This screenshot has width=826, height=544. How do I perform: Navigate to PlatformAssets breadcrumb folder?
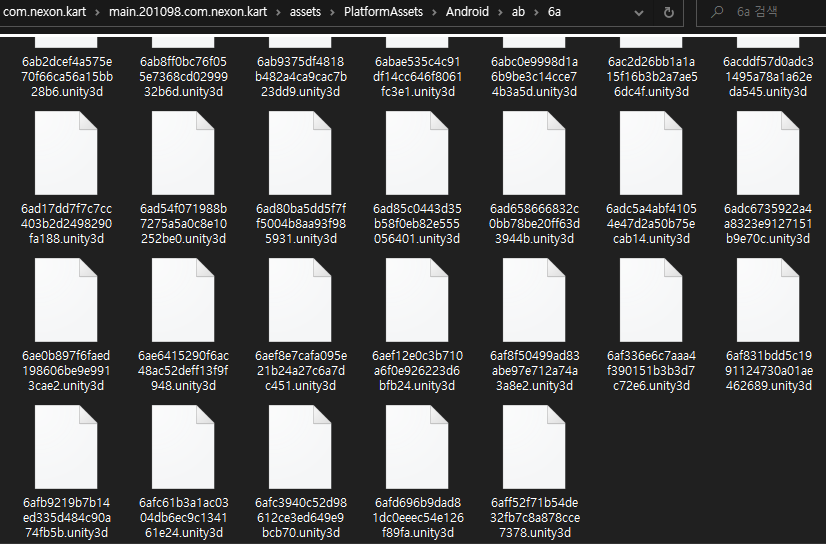(x=384, y=12)
